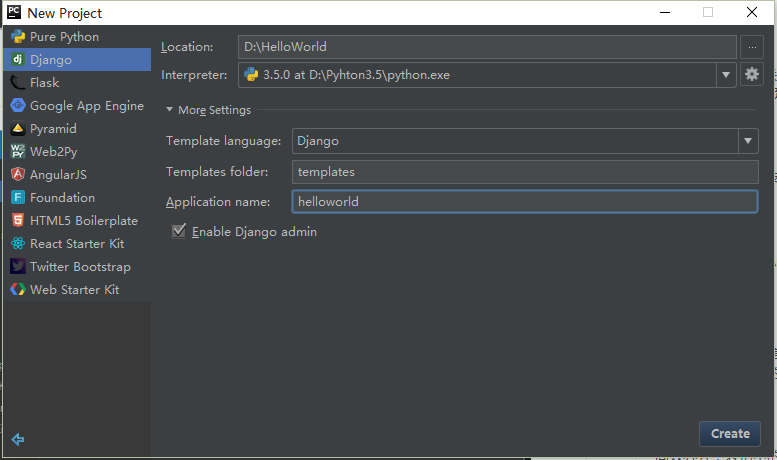The height and width of the screenshot is (460, 777).
Task: Click the interpreter settings gear icon
Action: pos(752,74)
